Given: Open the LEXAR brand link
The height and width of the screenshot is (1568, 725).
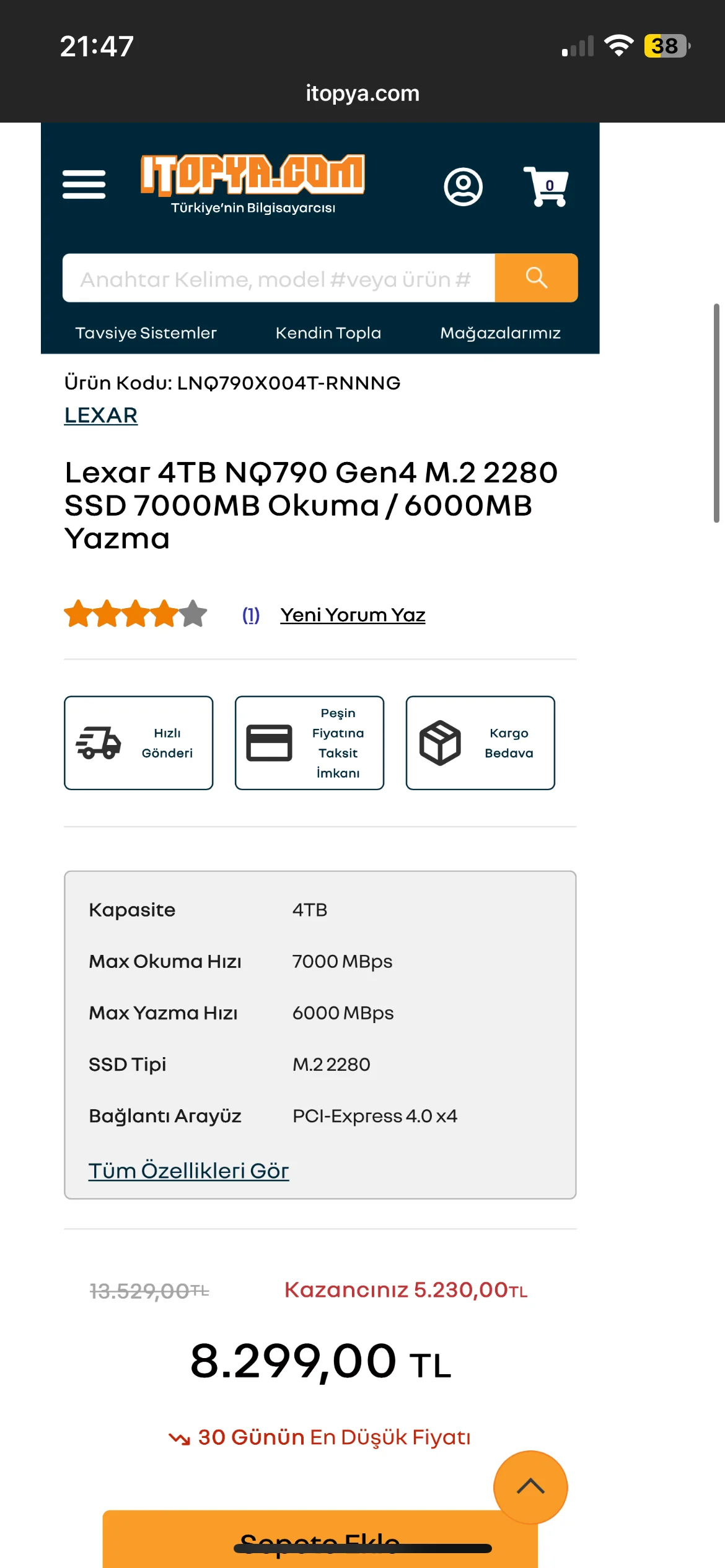Looking at the screenshot, I should 101,415.
